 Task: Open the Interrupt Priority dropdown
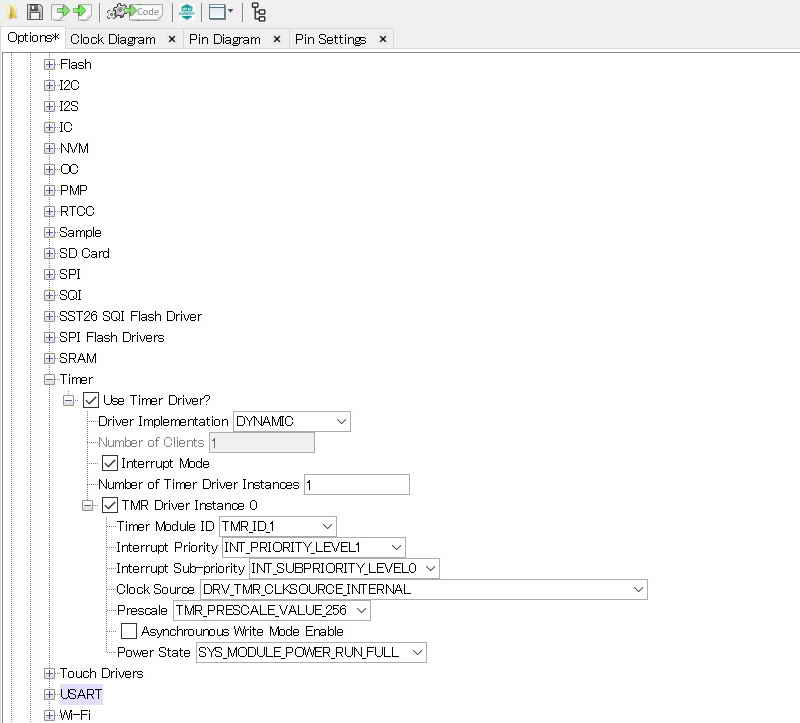(314, 547)
